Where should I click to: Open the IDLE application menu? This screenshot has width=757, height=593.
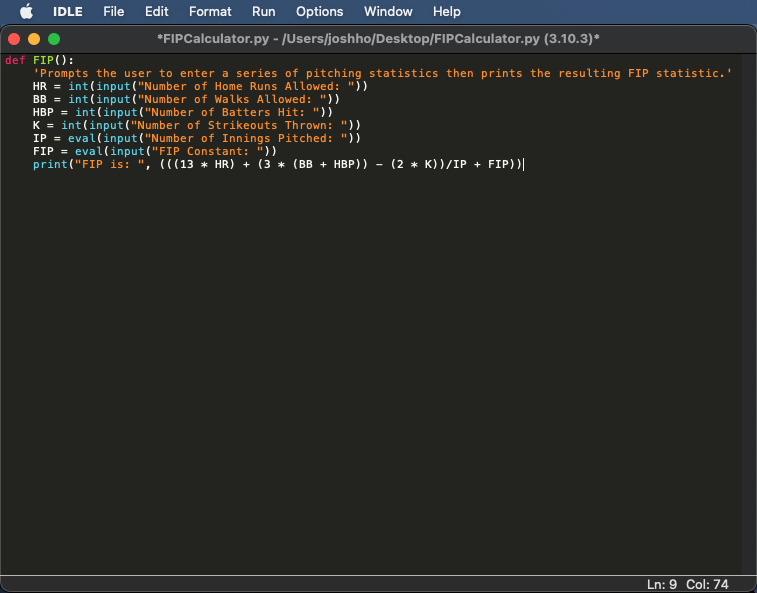coord(68,12)
